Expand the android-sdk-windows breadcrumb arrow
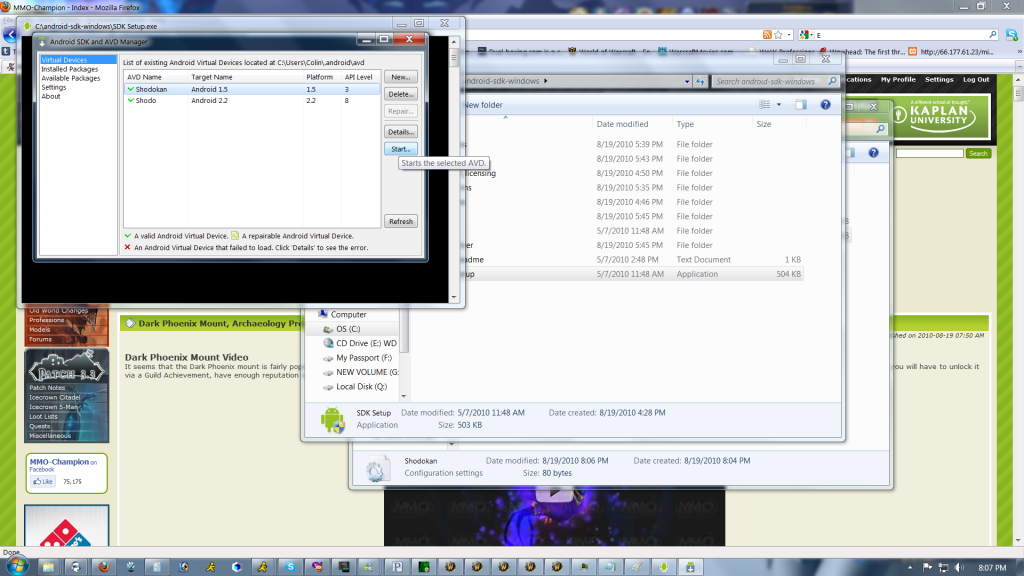This screenshot has height=576, width=1024. coord(546,81)
